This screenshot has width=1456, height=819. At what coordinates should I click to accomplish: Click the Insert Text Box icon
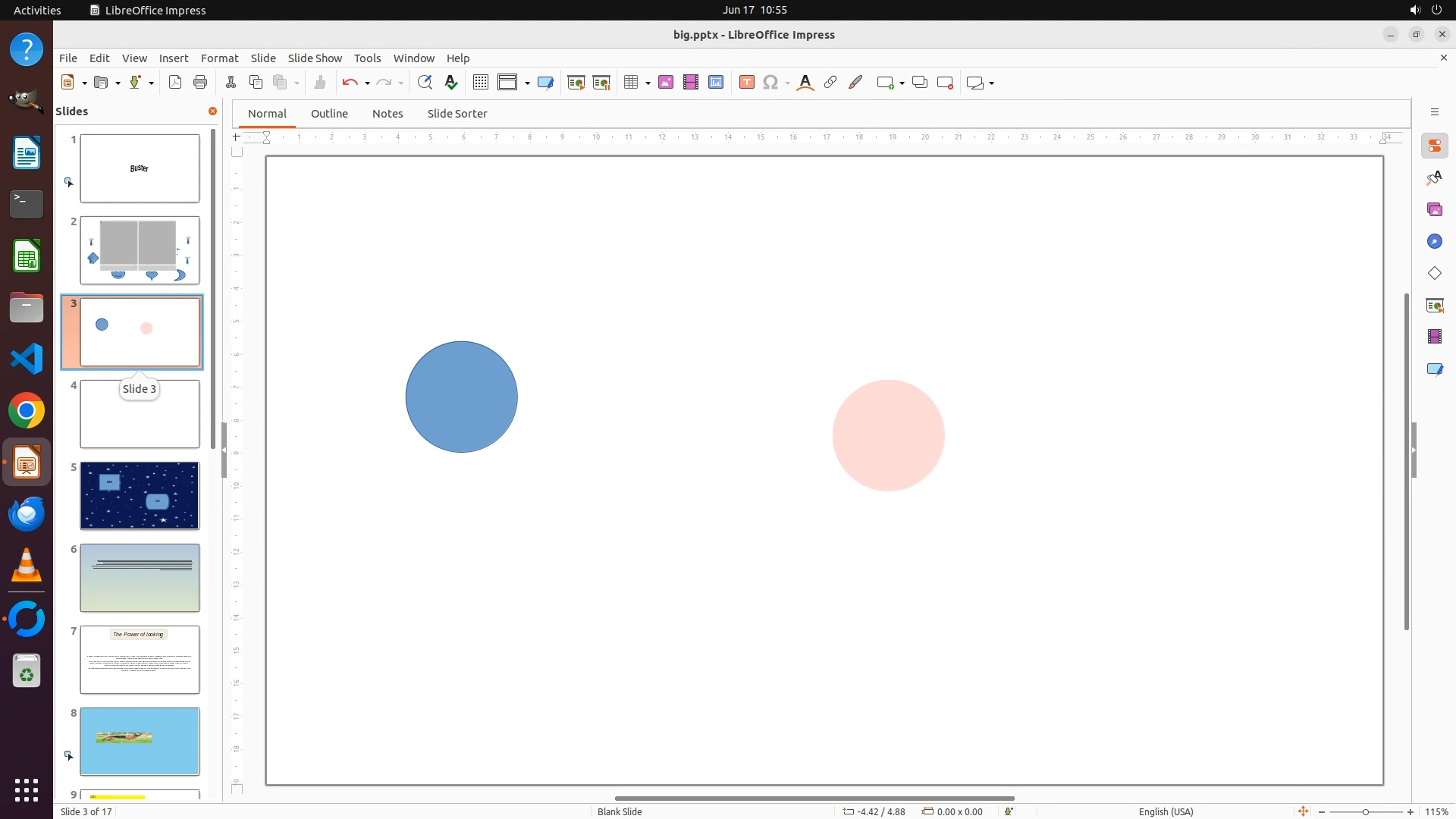point(747,83)
